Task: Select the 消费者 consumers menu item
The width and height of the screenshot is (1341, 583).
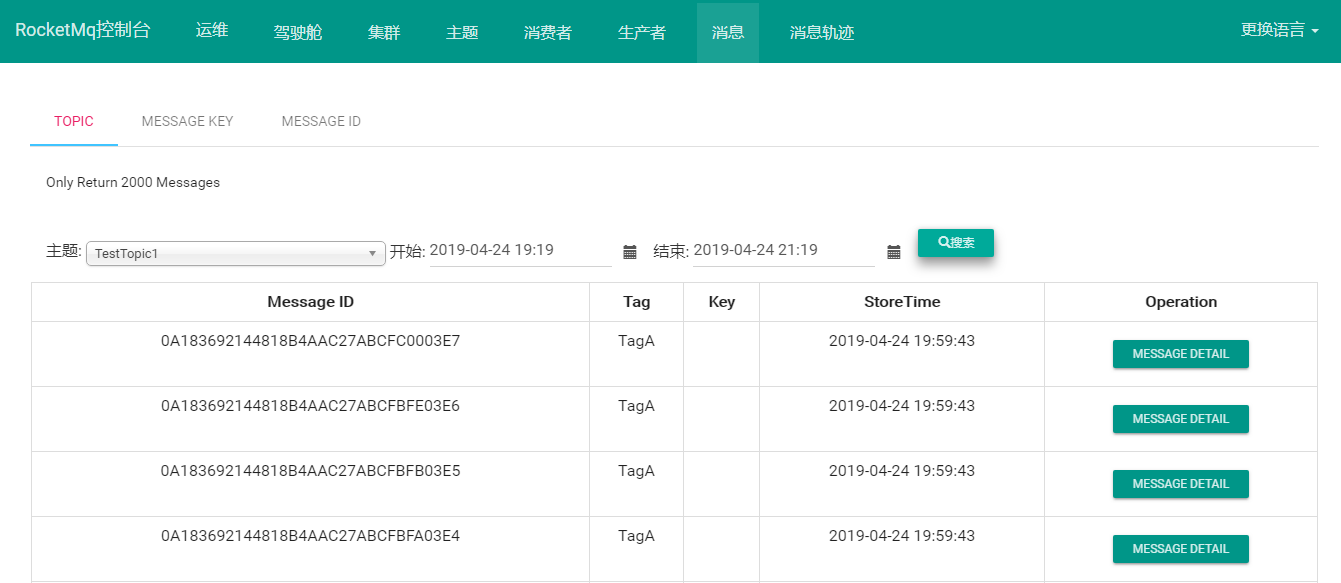Action: tap(547, 30)
